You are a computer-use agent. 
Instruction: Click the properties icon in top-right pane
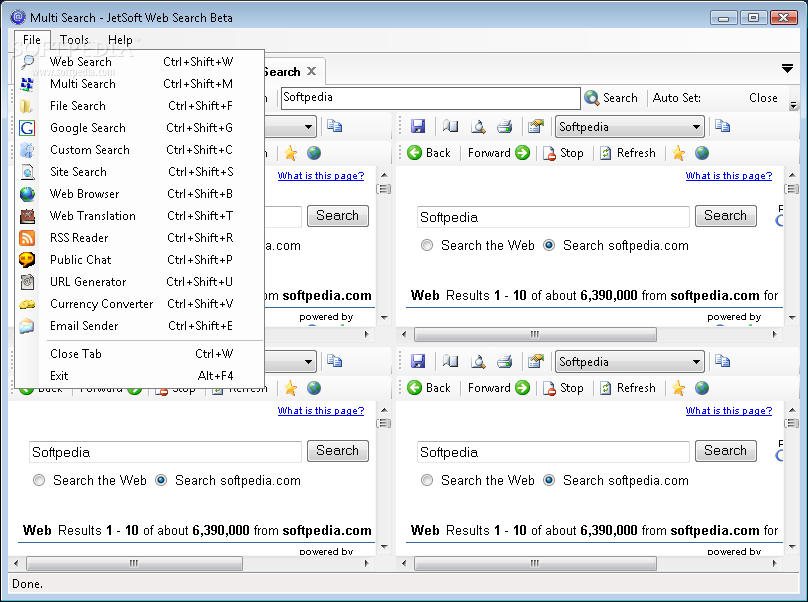click(x=535, y=126)
